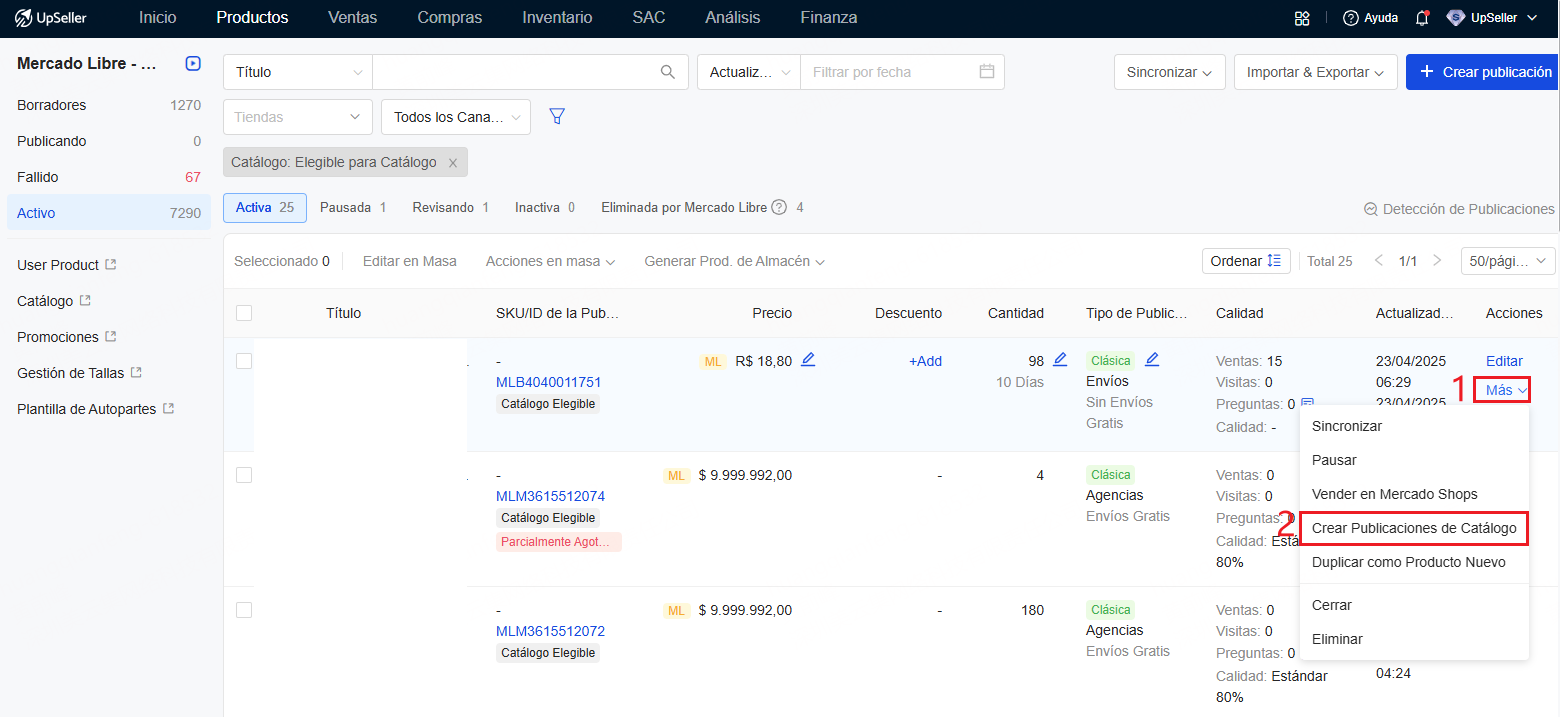Select Cerrar in the dropdown menu

pos(1414,605)
